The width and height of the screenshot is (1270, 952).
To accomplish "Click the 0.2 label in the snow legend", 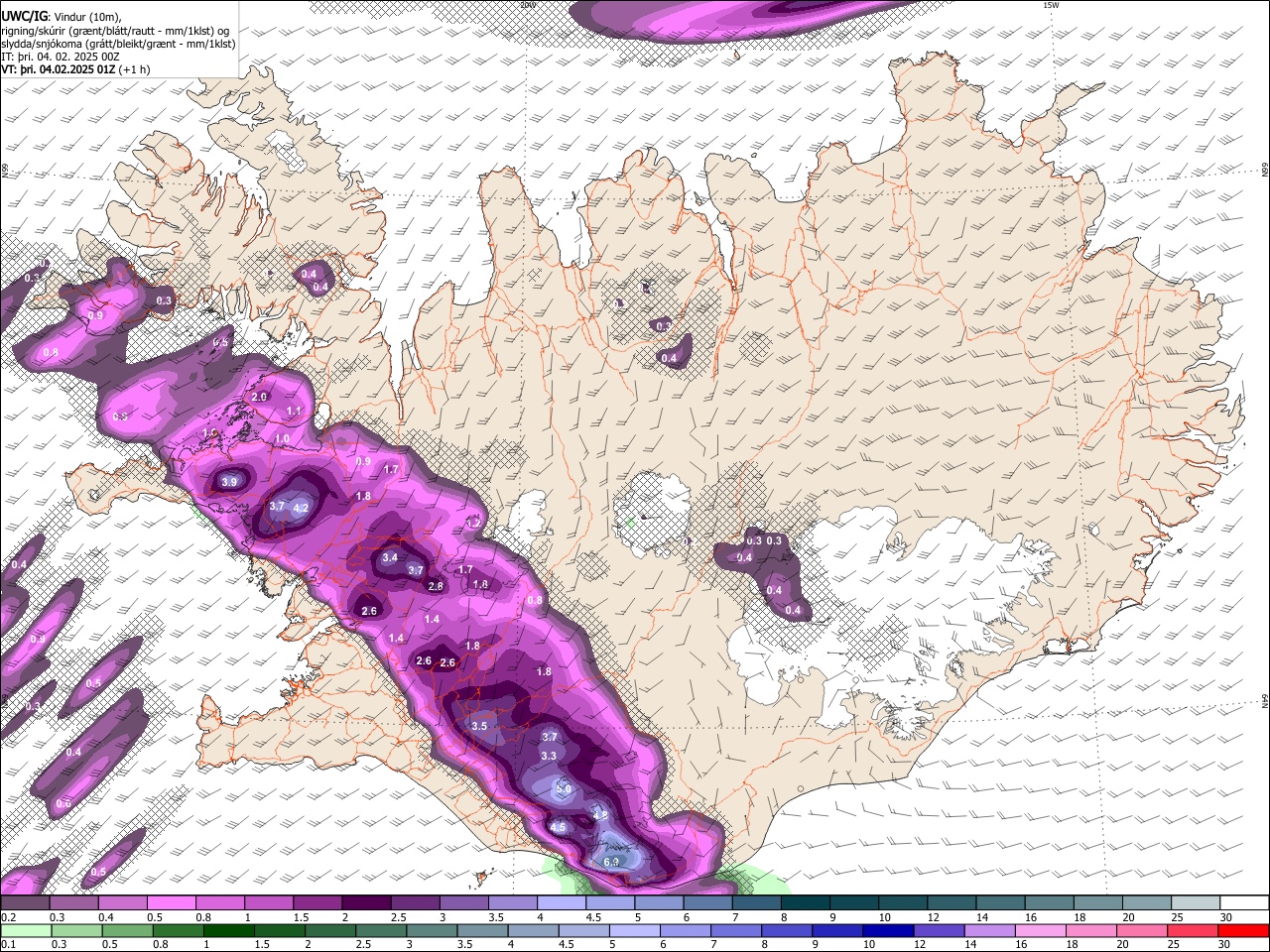I will (x=7, y=917).
